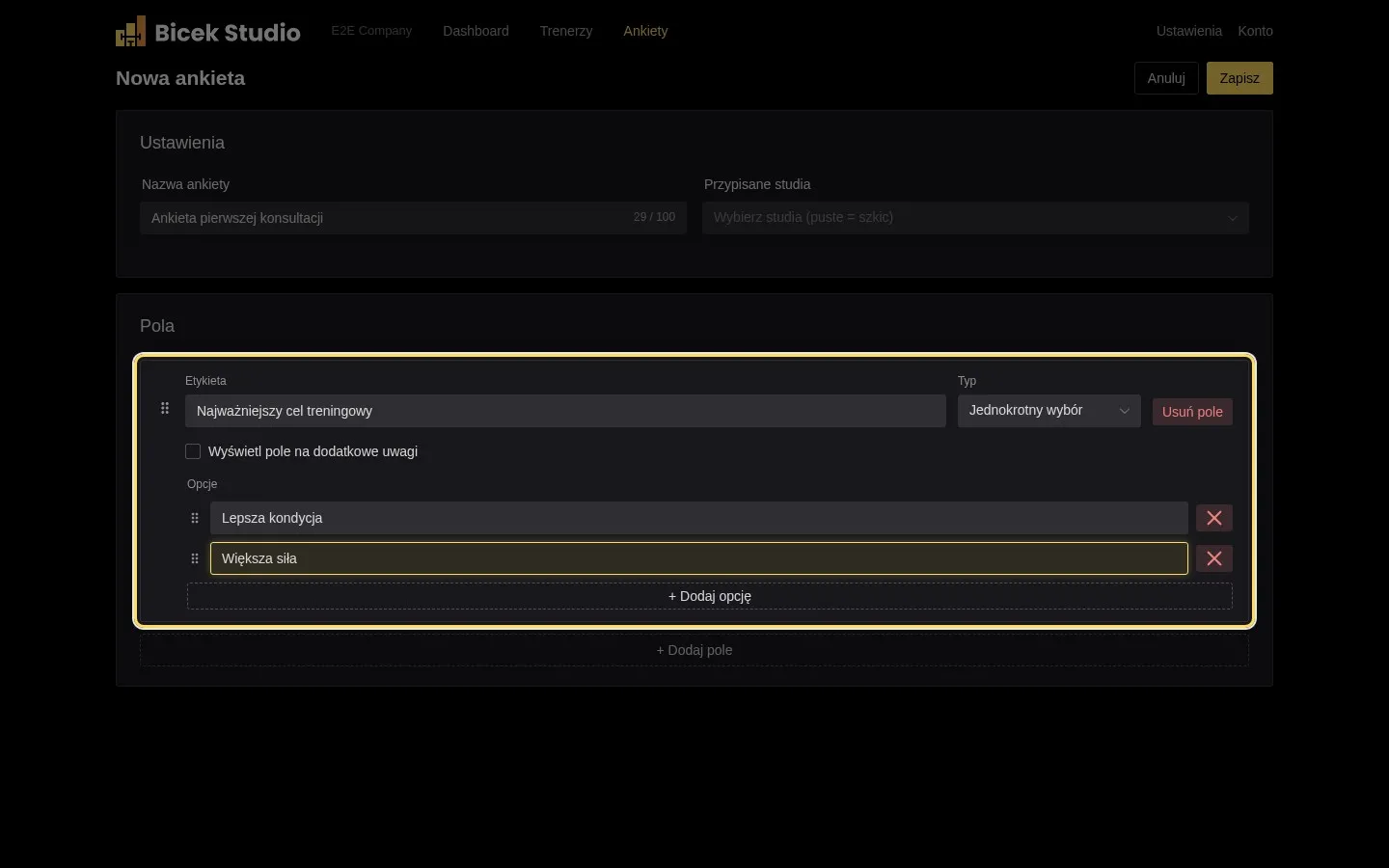Open the Konto menu item
Image resolution: width=1389 pixels, height=868 pixels.
pyautogui.click(x=1255, y=31)
